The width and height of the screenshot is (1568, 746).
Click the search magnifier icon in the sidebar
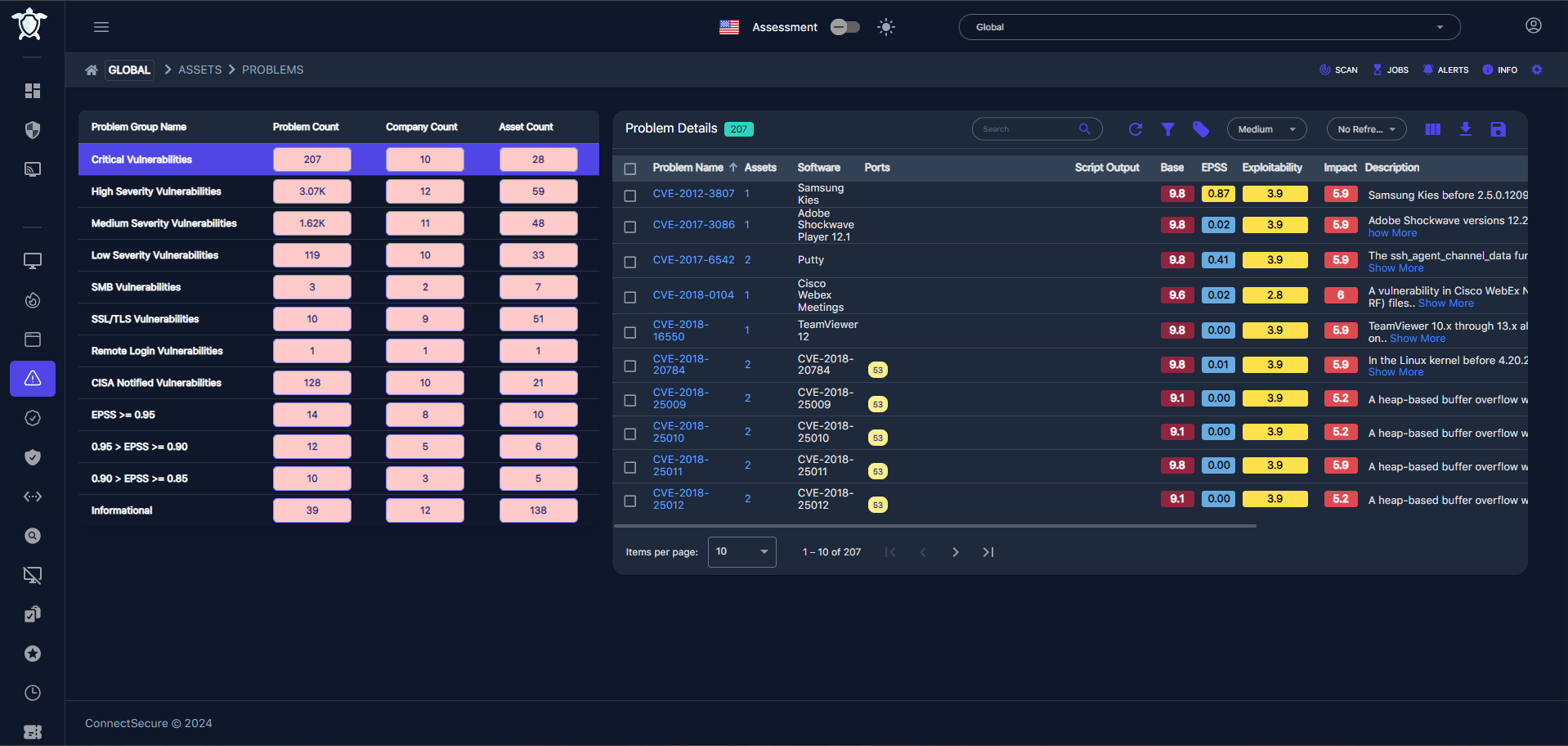33,536
